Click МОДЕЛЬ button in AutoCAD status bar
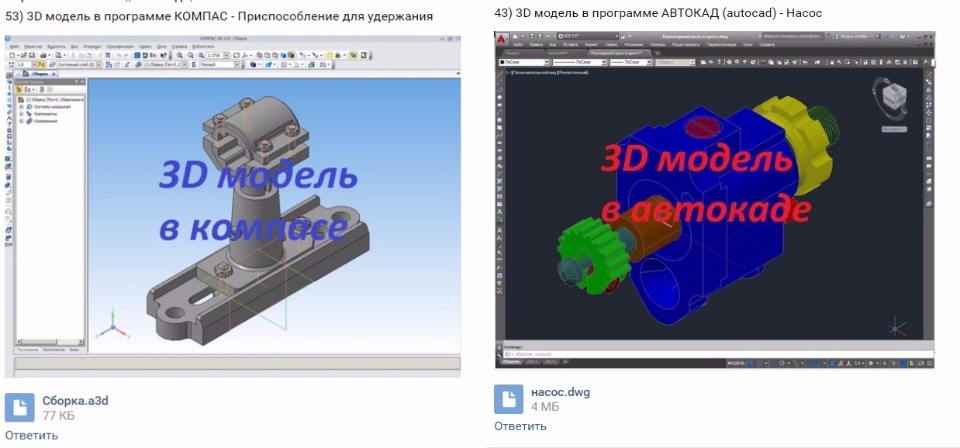The image size is (960, 448). click(x=736, y=362)
